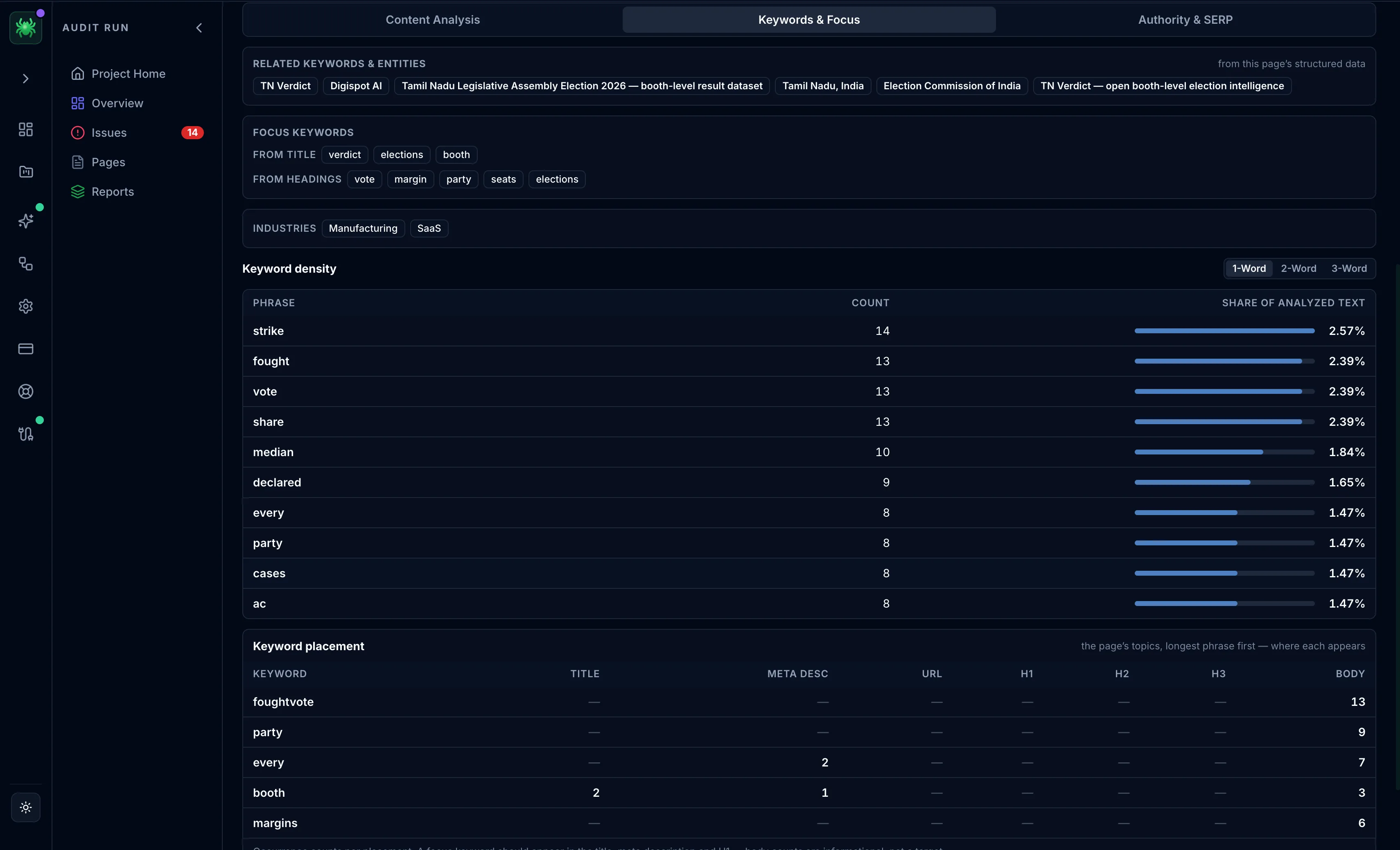Click the foughtvote keyword placement row
Screen dimensions: 1400x850
[809, 702]
